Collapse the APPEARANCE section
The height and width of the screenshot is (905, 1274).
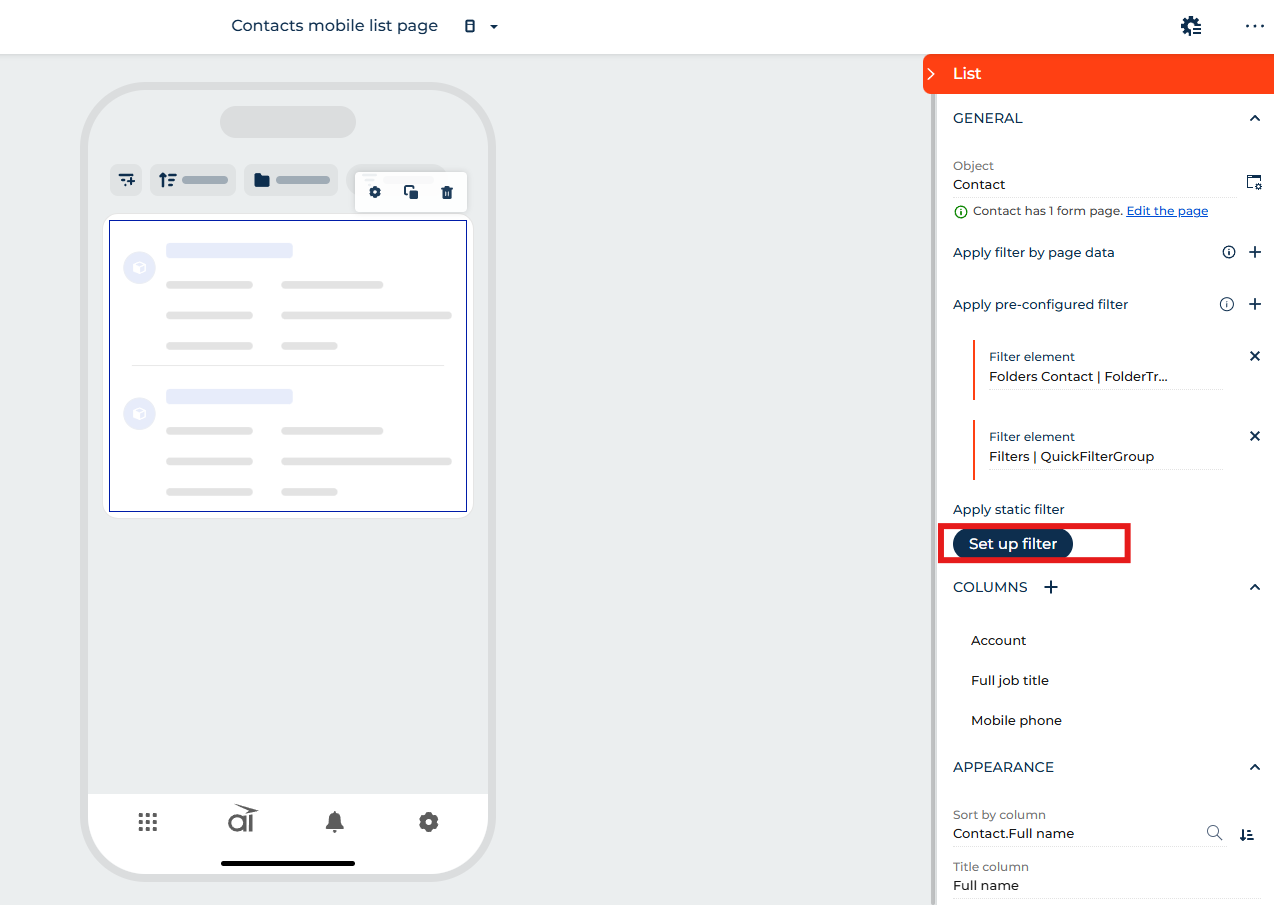click(x=1255, y=767)
